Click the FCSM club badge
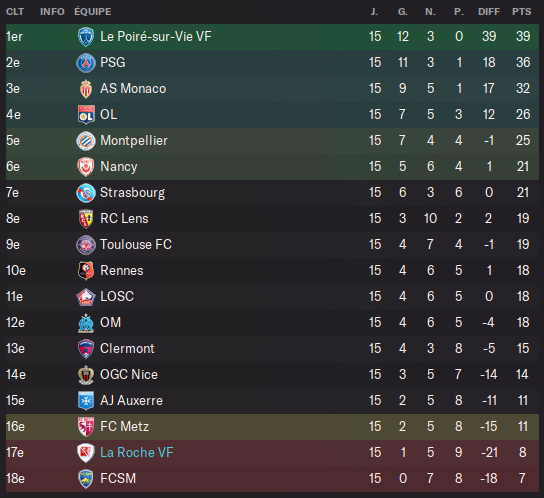 (86, 479)
